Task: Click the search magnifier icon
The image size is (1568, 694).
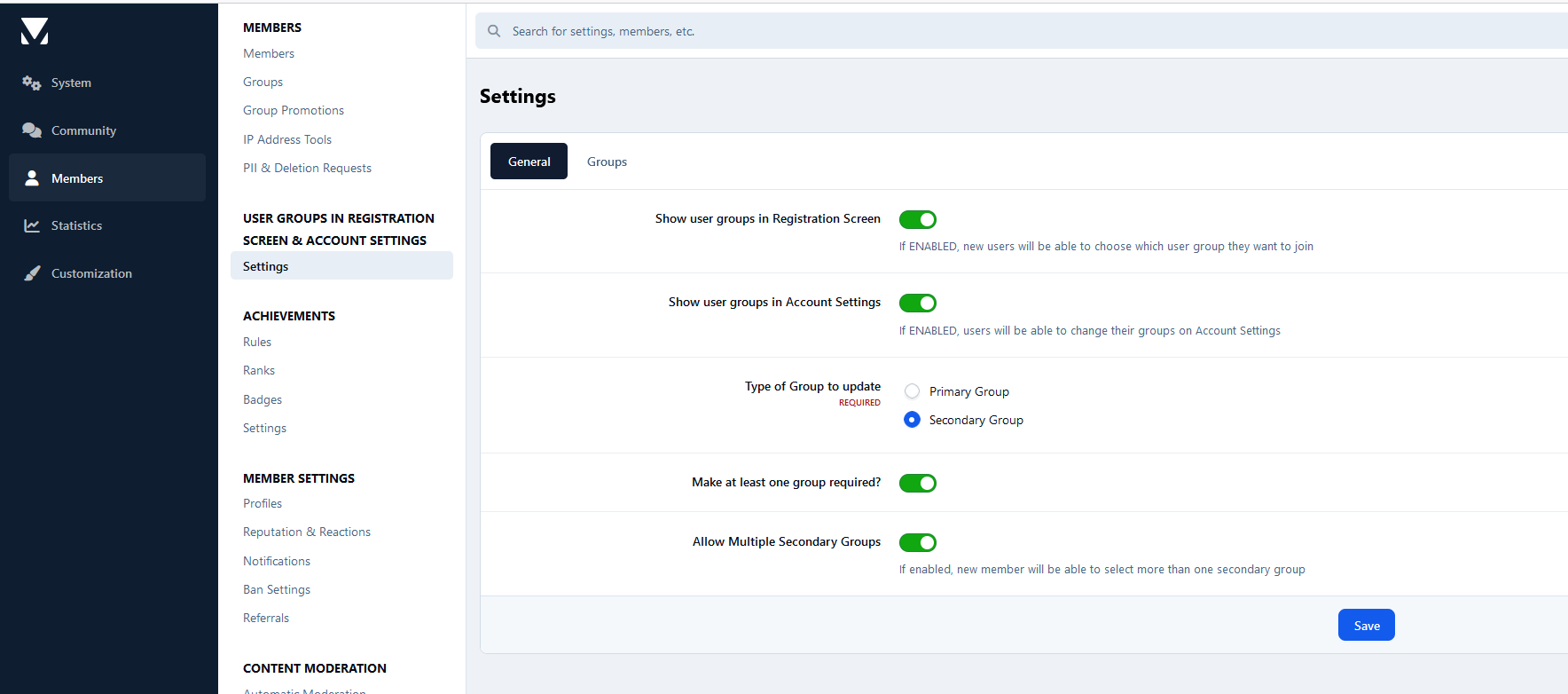Action: coord(494,31)
